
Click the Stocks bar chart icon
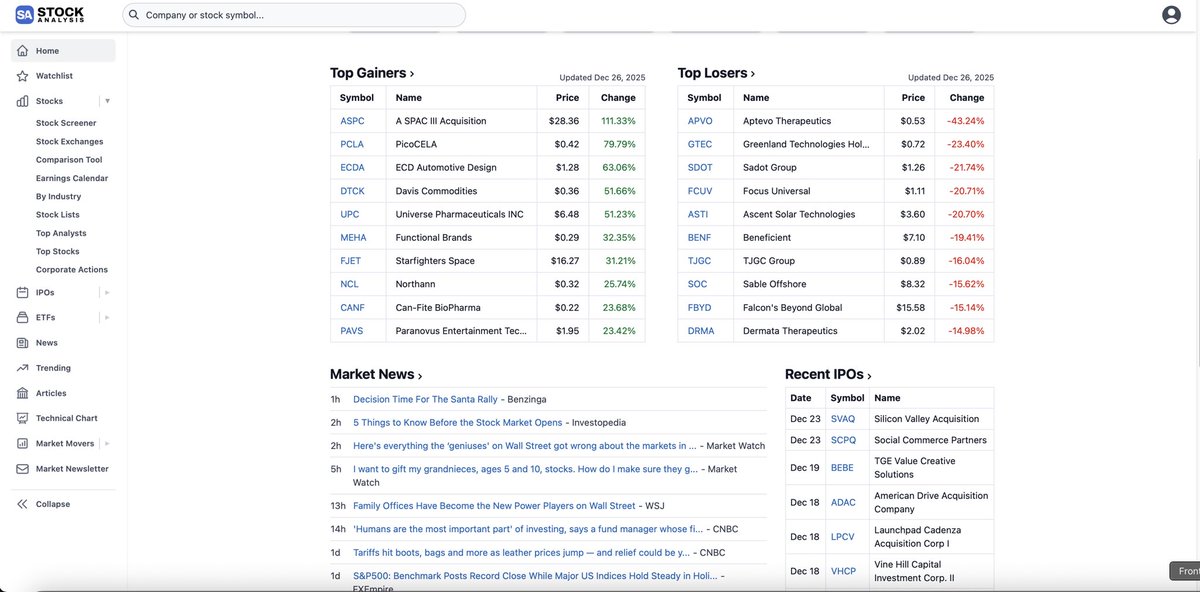click(x=23, y=101)
